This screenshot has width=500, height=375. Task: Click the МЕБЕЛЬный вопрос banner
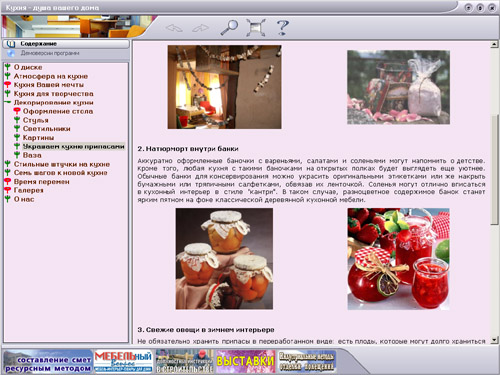point(123,361)
